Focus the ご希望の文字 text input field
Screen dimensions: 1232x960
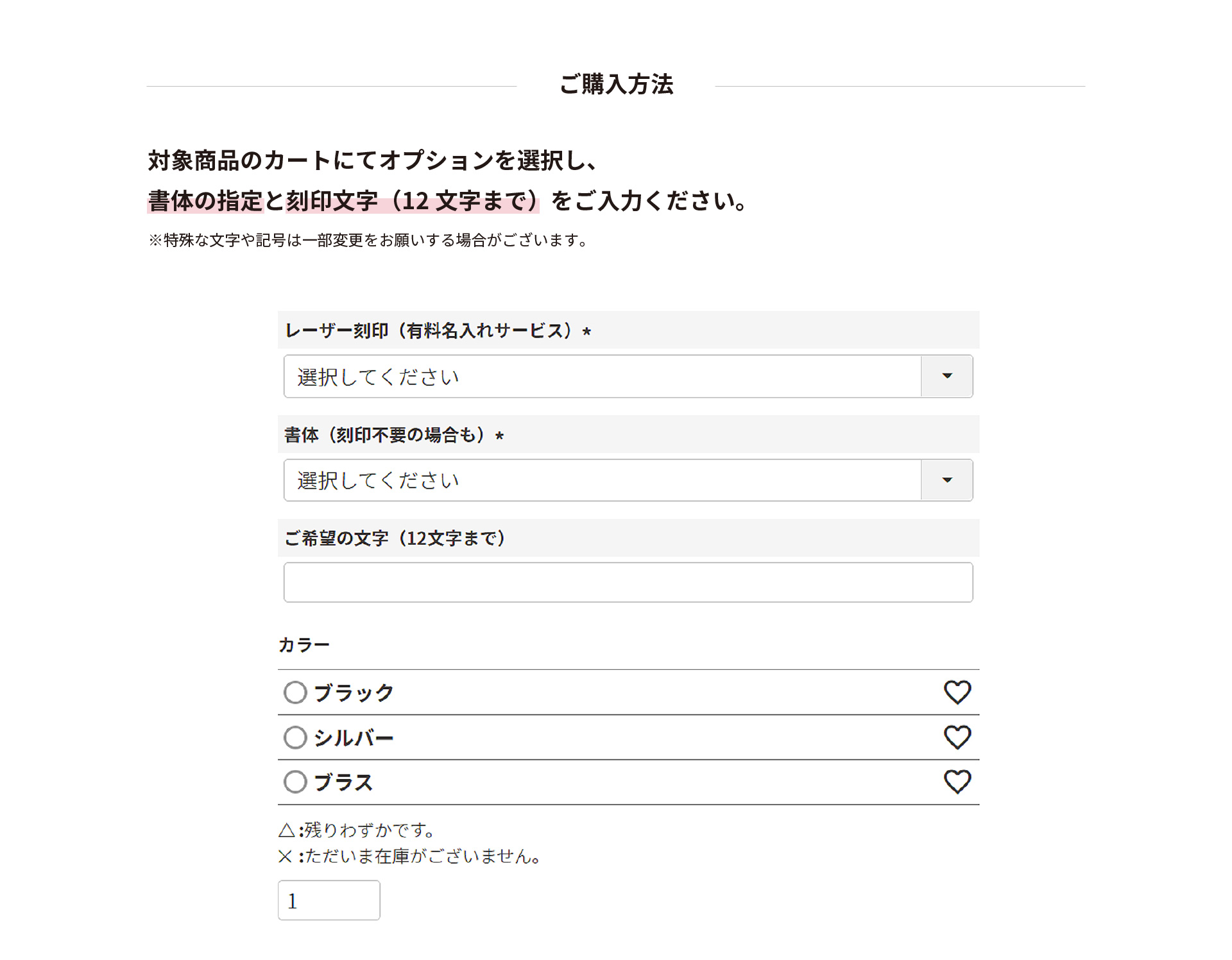click(x=628, y=582)
